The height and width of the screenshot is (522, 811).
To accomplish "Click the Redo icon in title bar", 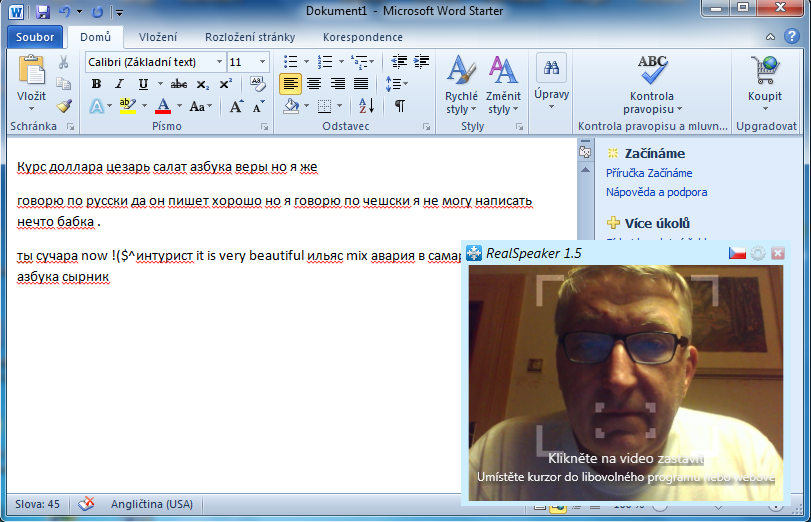I will (97, 11).
